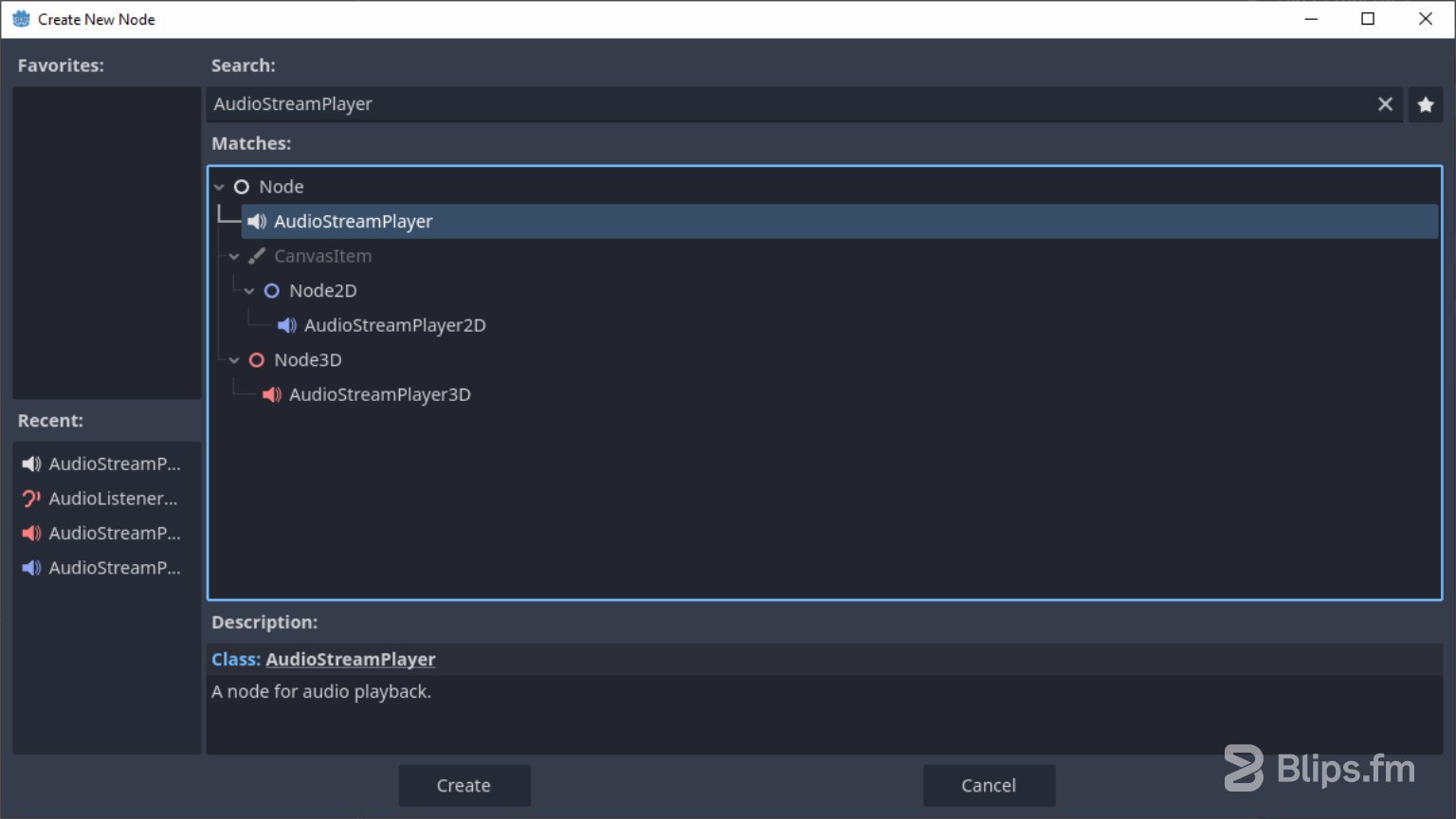
Task: Click the red AudioStreamPlayer3D speaker icon
Action: 272,394
